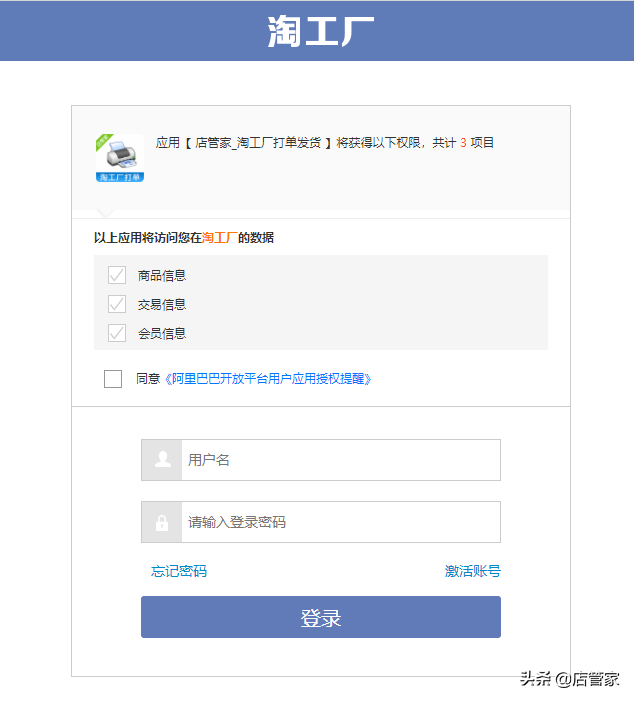Click the 淘工厂打单 printer app icon
Image resolution: width=634 pixels, height=701 pixels.
120,158
